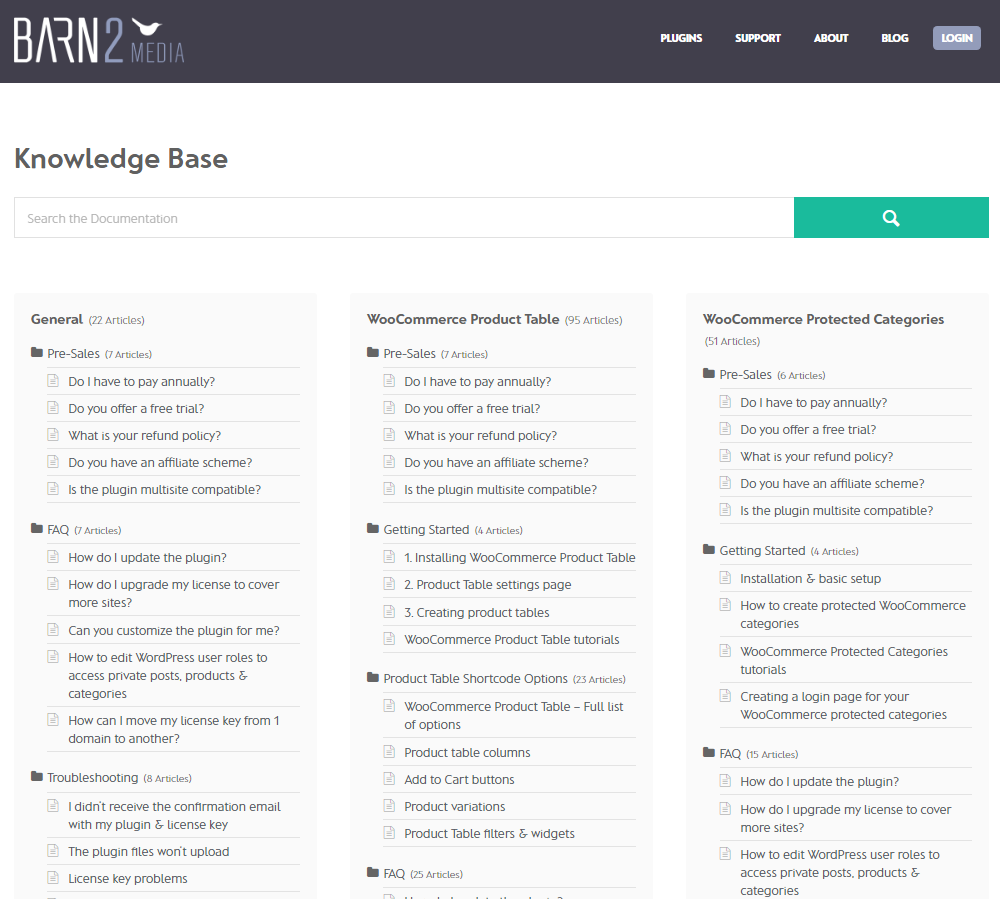Open 'Do I have to pay annually?' in General
Image resolution: width=1000 pixels, height=899 pixels.
tap(142, 382)
